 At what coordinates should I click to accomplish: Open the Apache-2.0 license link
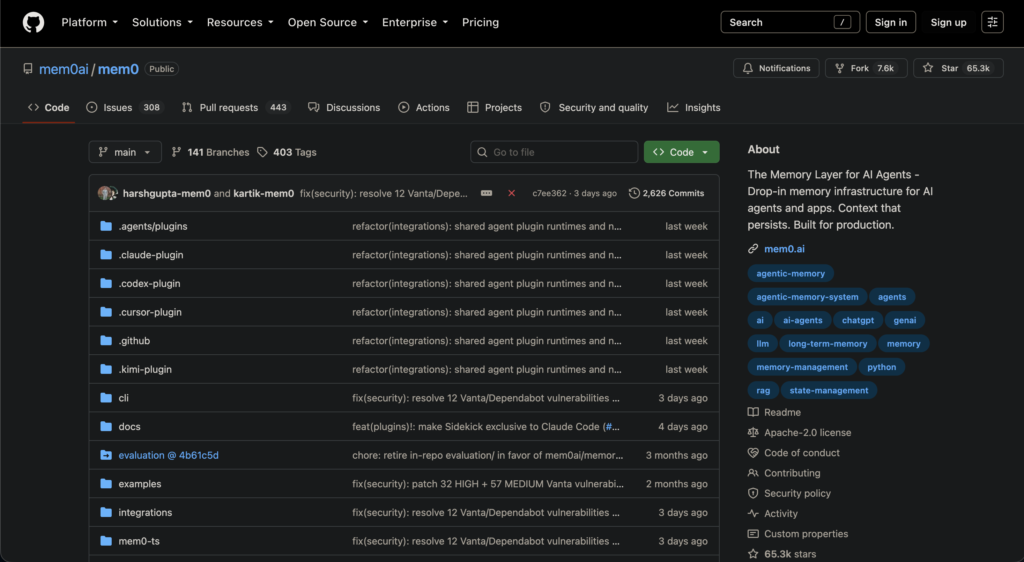coord(799,433)
